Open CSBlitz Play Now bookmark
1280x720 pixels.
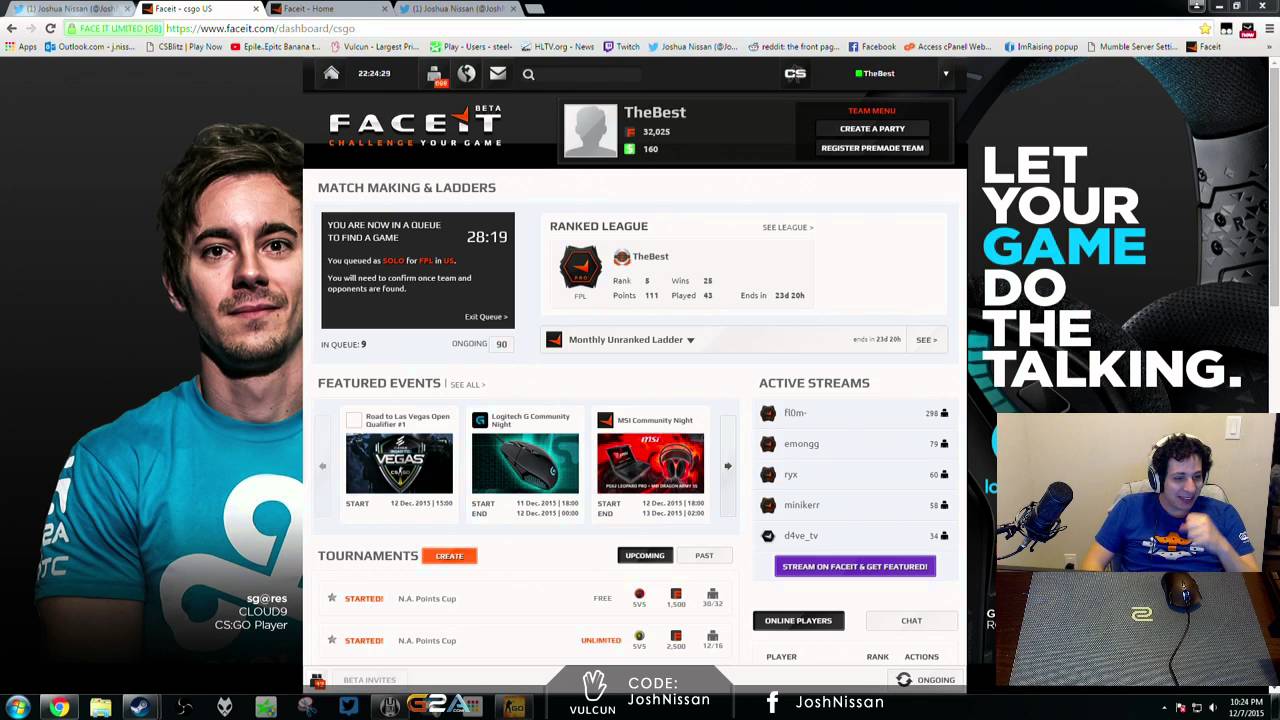pyautogui.click(x=182, y=47)
